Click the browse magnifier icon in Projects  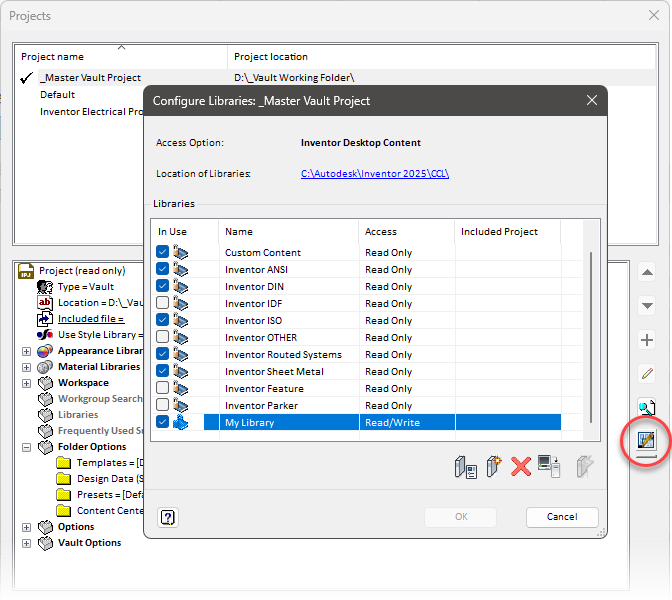pyautogui.click(x=647, y=407)
